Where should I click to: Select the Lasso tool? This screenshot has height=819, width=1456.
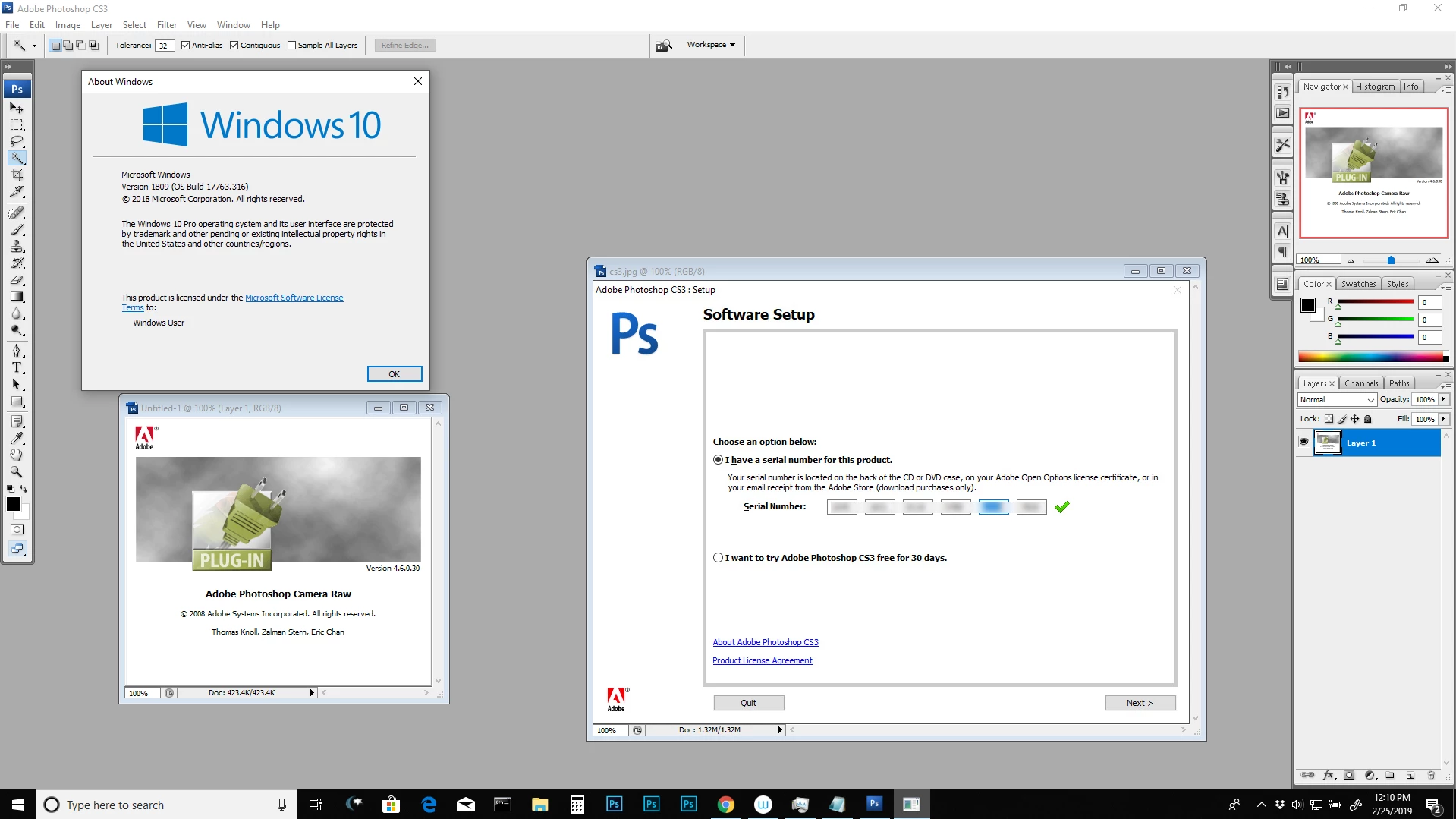click(x=17, y=141)
